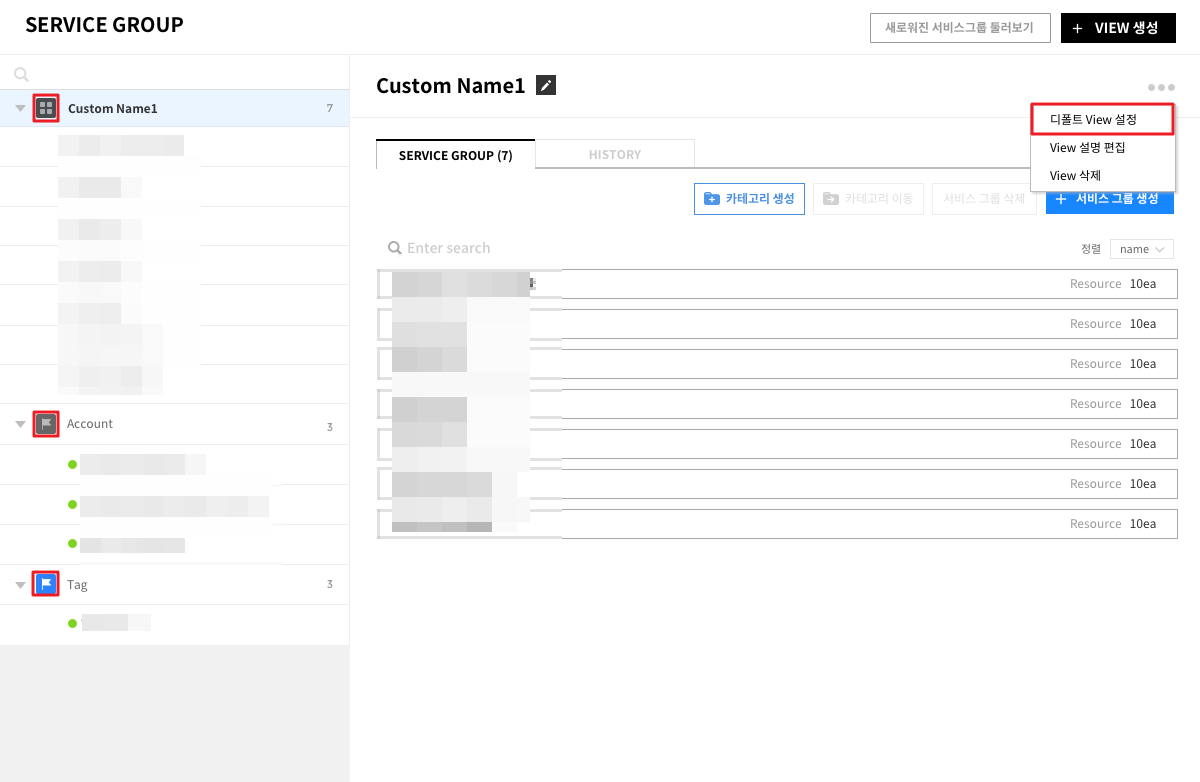Click the pencil edit icon beside Custom Name1

[545, 86]
